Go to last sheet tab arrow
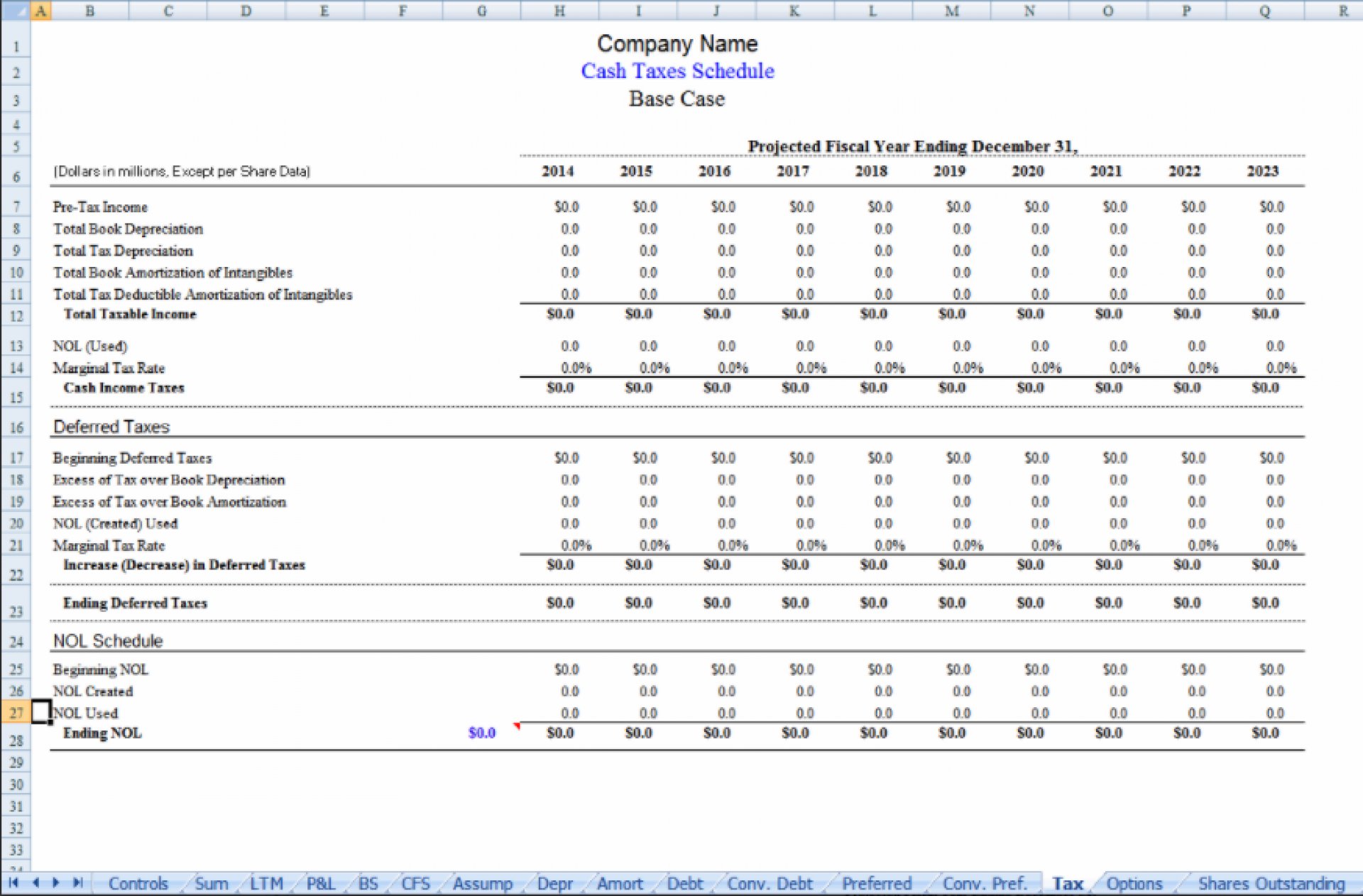 click(x=78, y=883)
